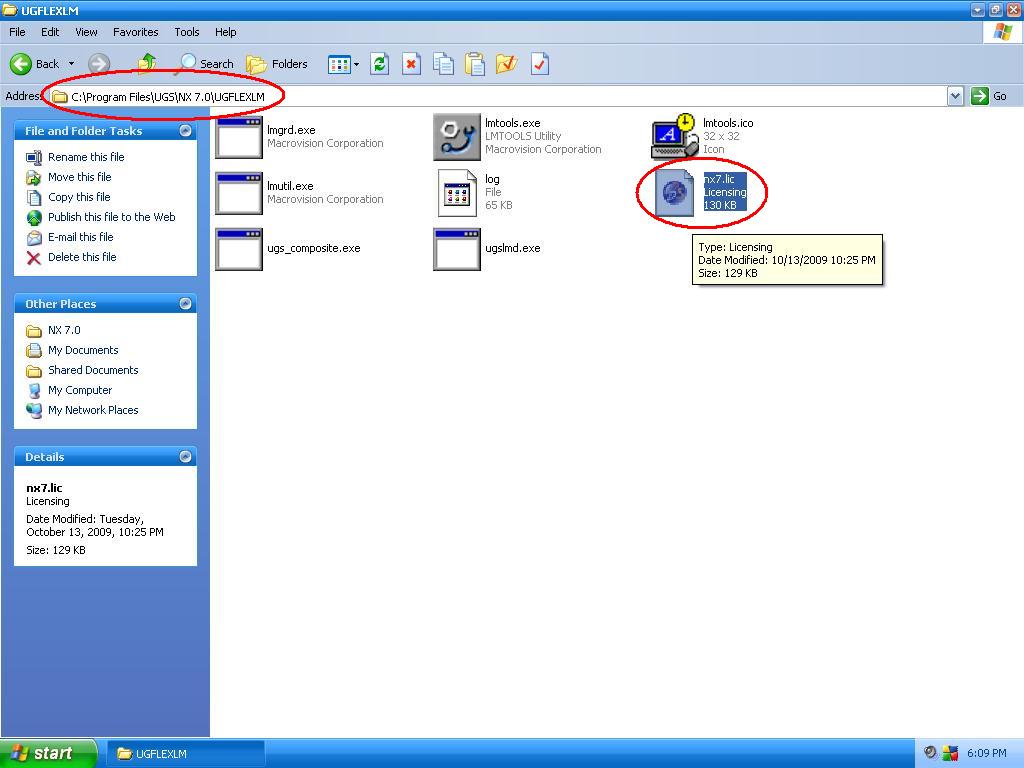This screenshot has height=768, width=1024.
Task: Click the Windows flag logo in menu bar
Action: [x=1002, y=32]
